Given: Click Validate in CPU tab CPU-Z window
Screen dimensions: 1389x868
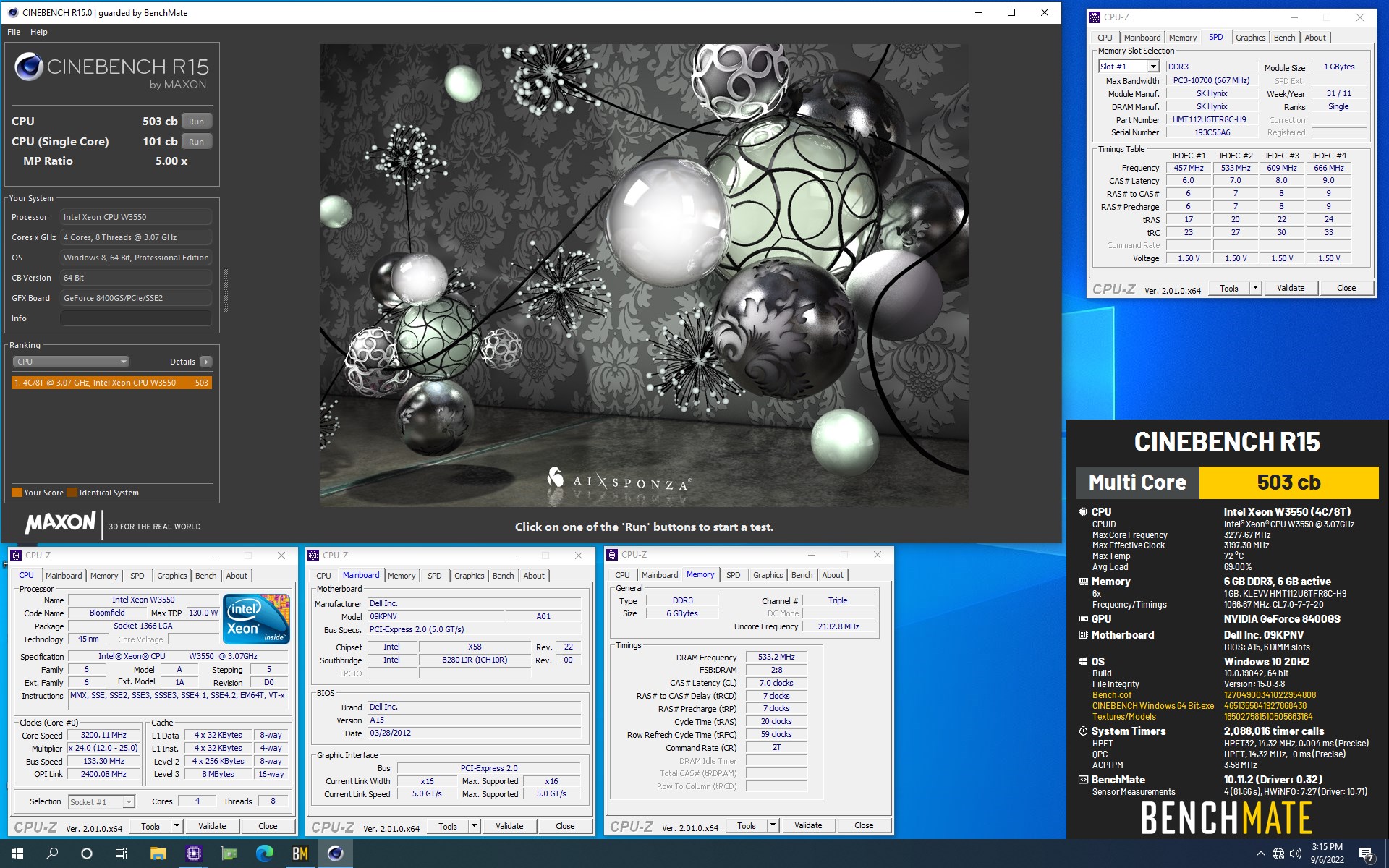Looking at the screenshot, I should (212, 826).
